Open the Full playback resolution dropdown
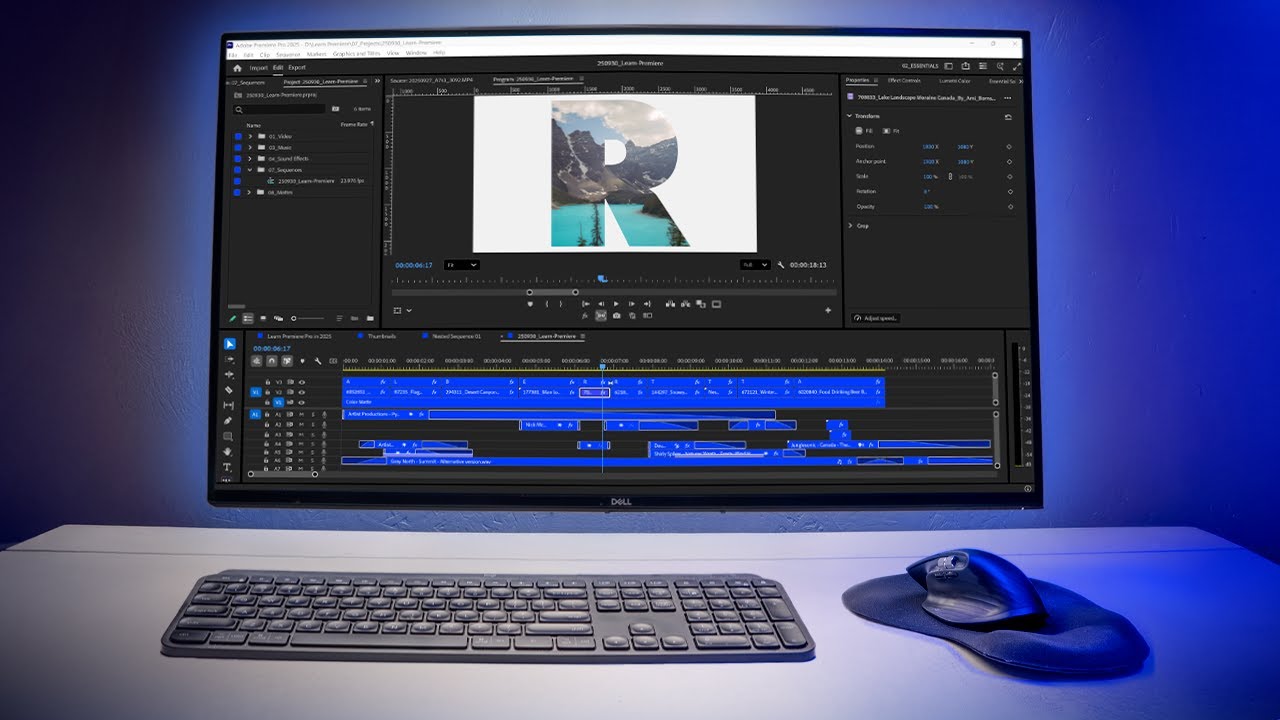This screenshot has height=720, width=1280. pyautogui.click(x=754, y=265)
